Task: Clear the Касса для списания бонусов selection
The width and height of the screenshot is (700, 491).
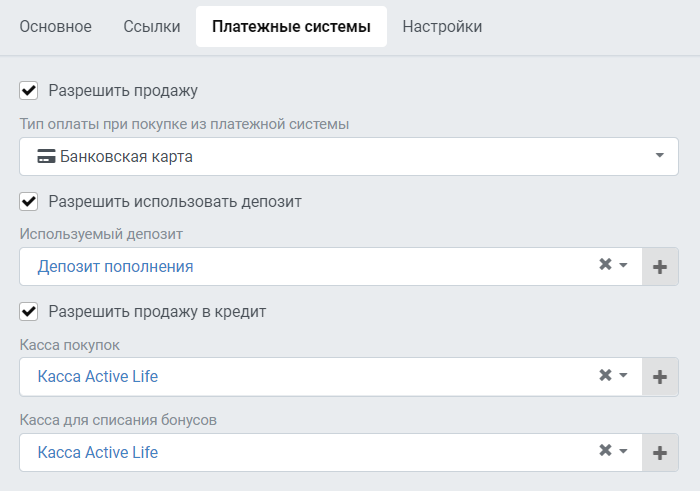Action: pos(605,450)
